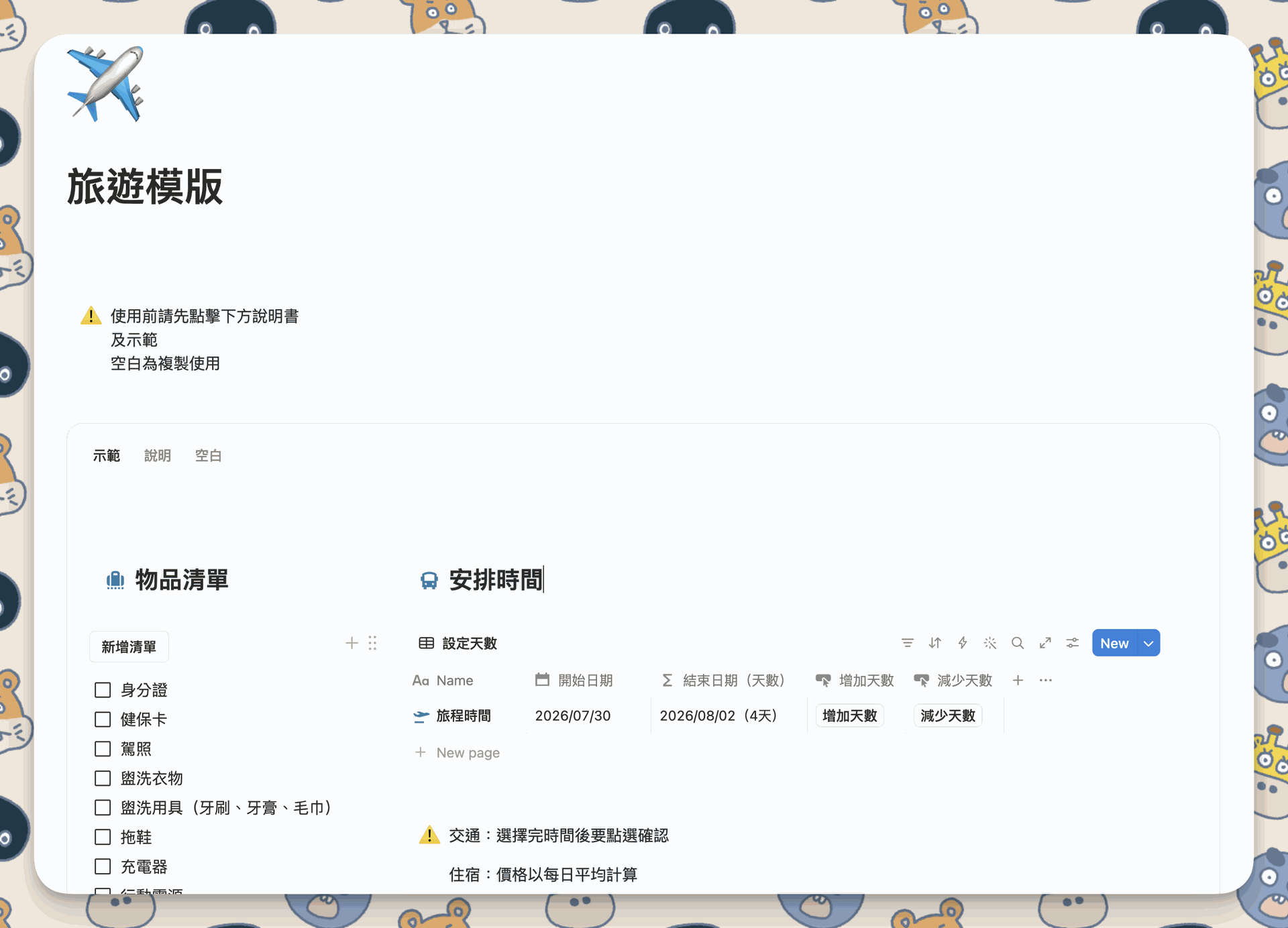
Task: Click the 及示範 callout line
Action: (x=134, y=340)
